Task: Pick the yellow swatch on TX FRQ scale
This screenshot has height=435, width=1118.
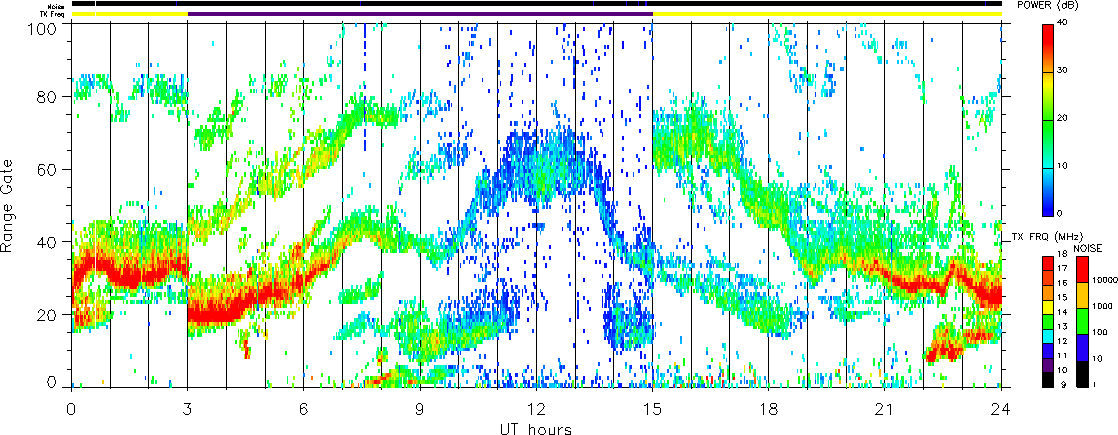Action: tap(1048, 307)
